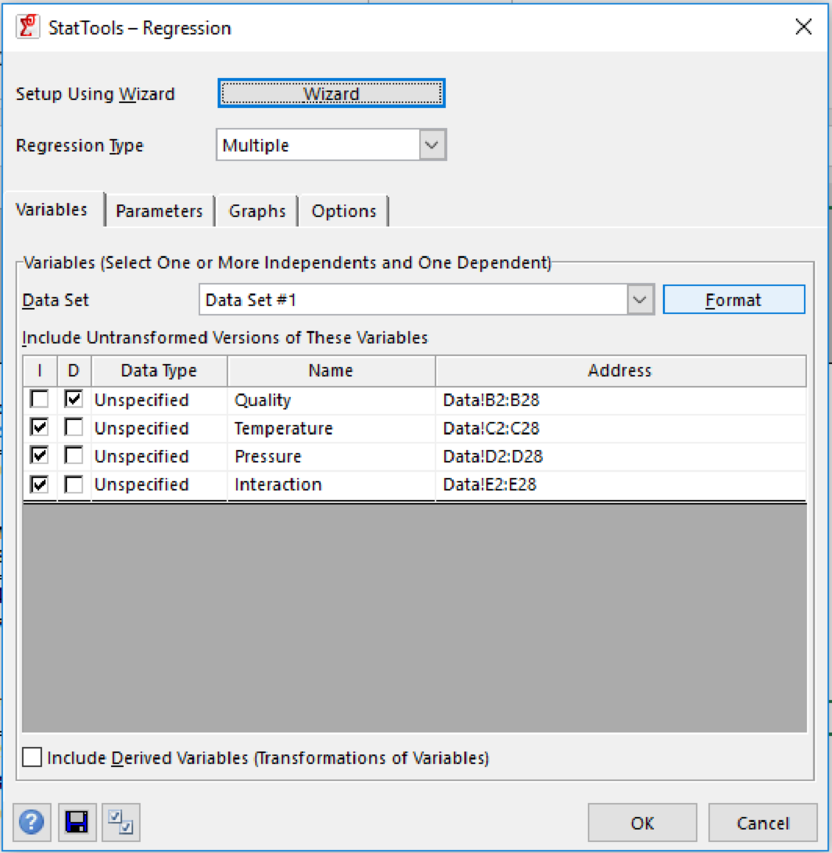This screenshot has height=853, width=832.
Task: Click address cell Data!C2:C28
Action: [620, 428]
